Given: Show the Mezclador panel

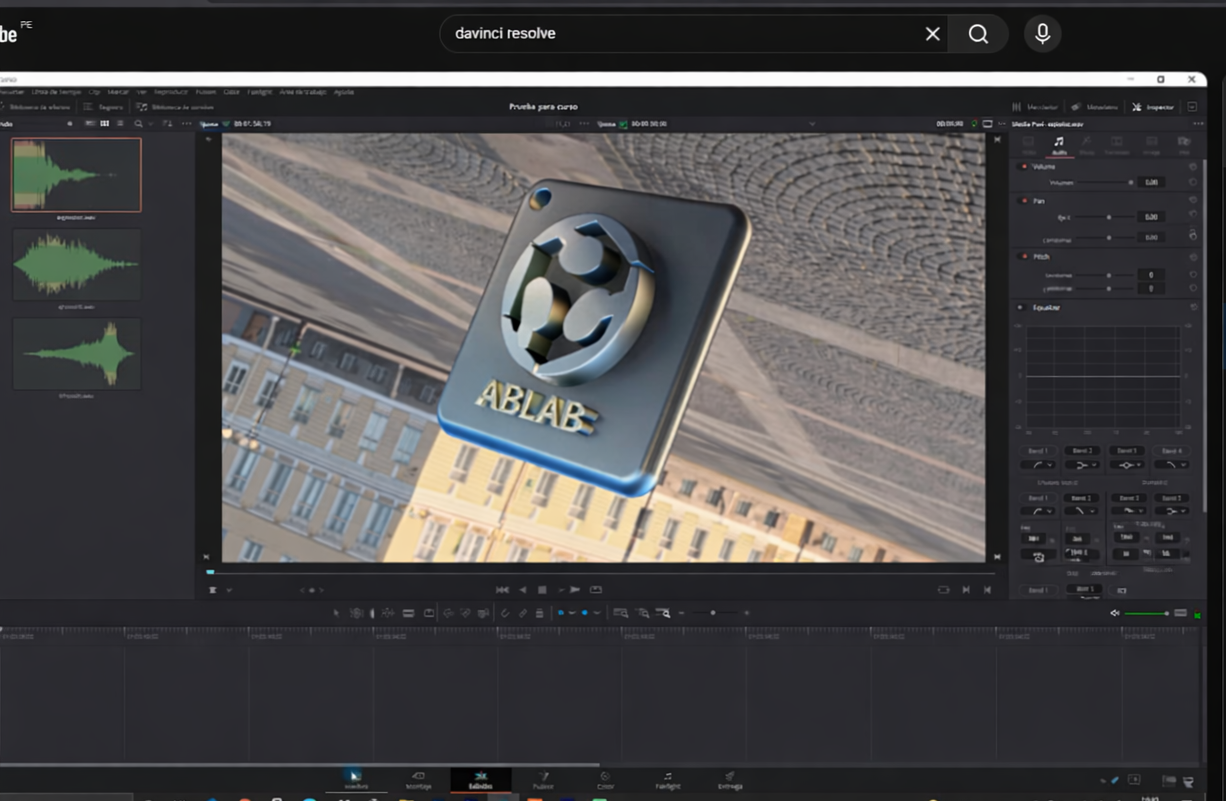Looking at the screenshot, I should click(1034, 107).
